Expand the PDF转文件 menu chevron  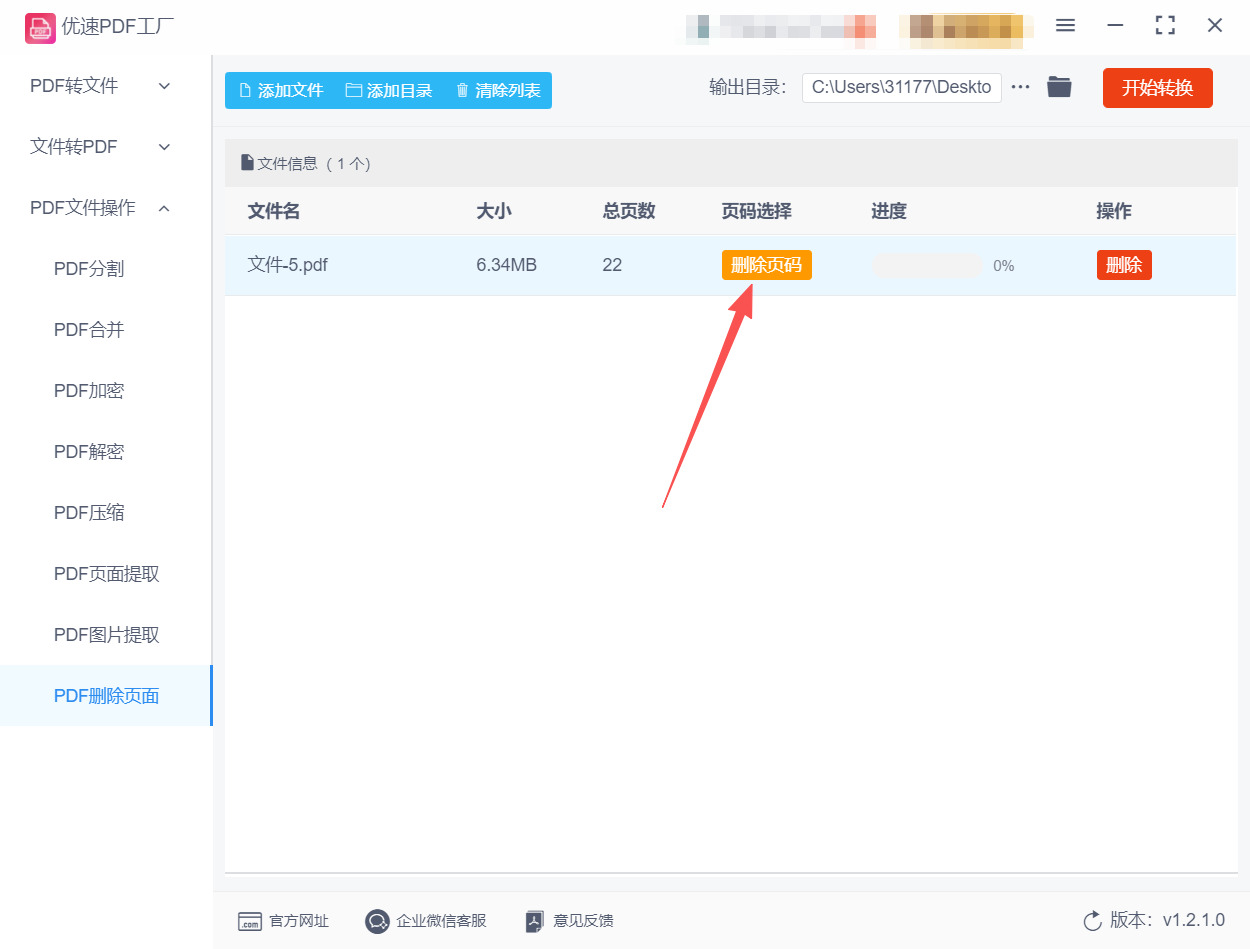coord(165,86)
